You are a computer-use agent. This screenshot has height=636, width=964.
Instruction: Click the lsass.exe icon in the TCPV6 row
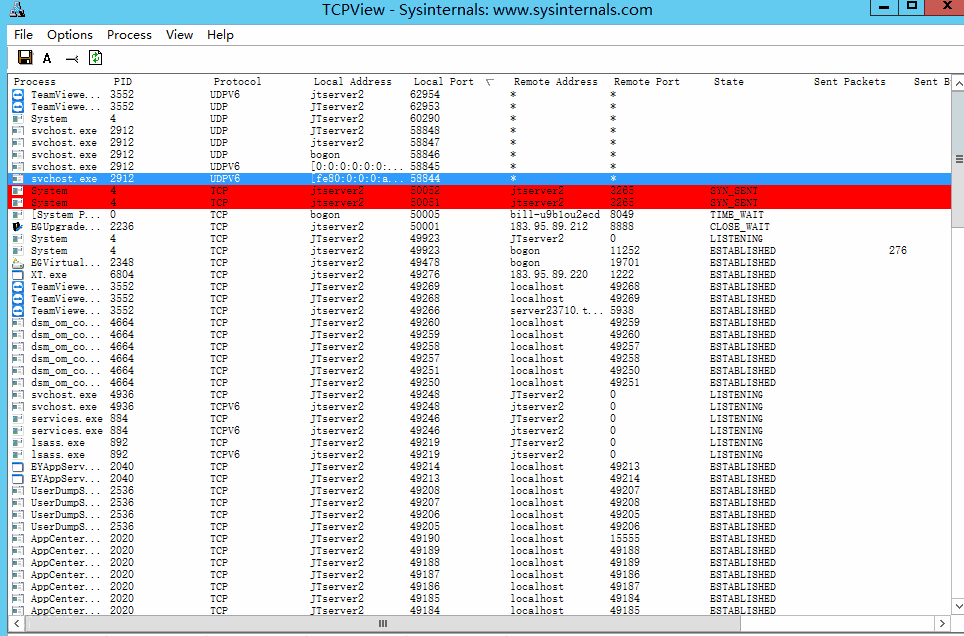tap(18, 455)
